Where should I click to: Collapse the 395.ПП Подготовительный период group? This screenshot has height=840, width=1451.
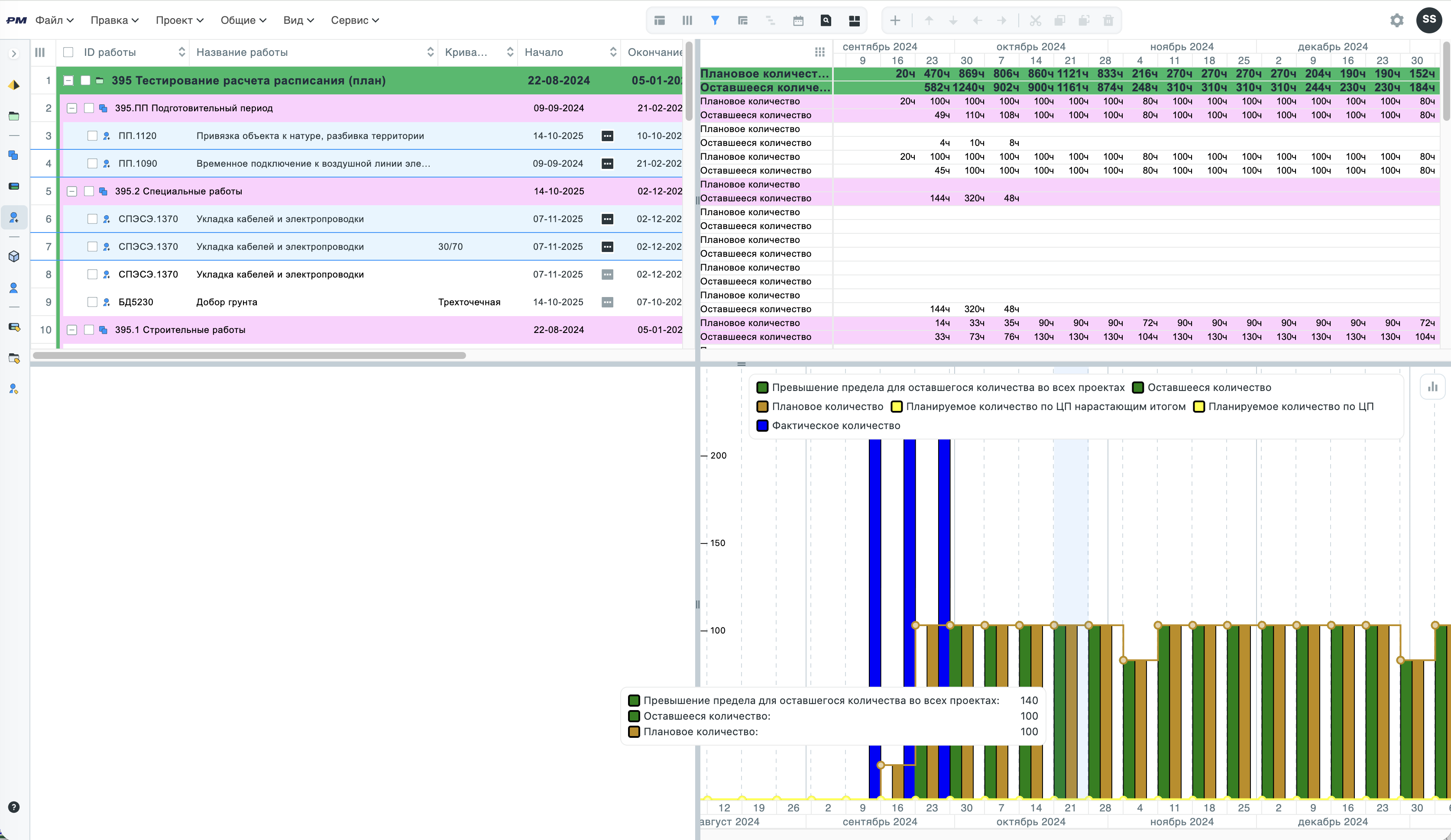click(72, 108)
